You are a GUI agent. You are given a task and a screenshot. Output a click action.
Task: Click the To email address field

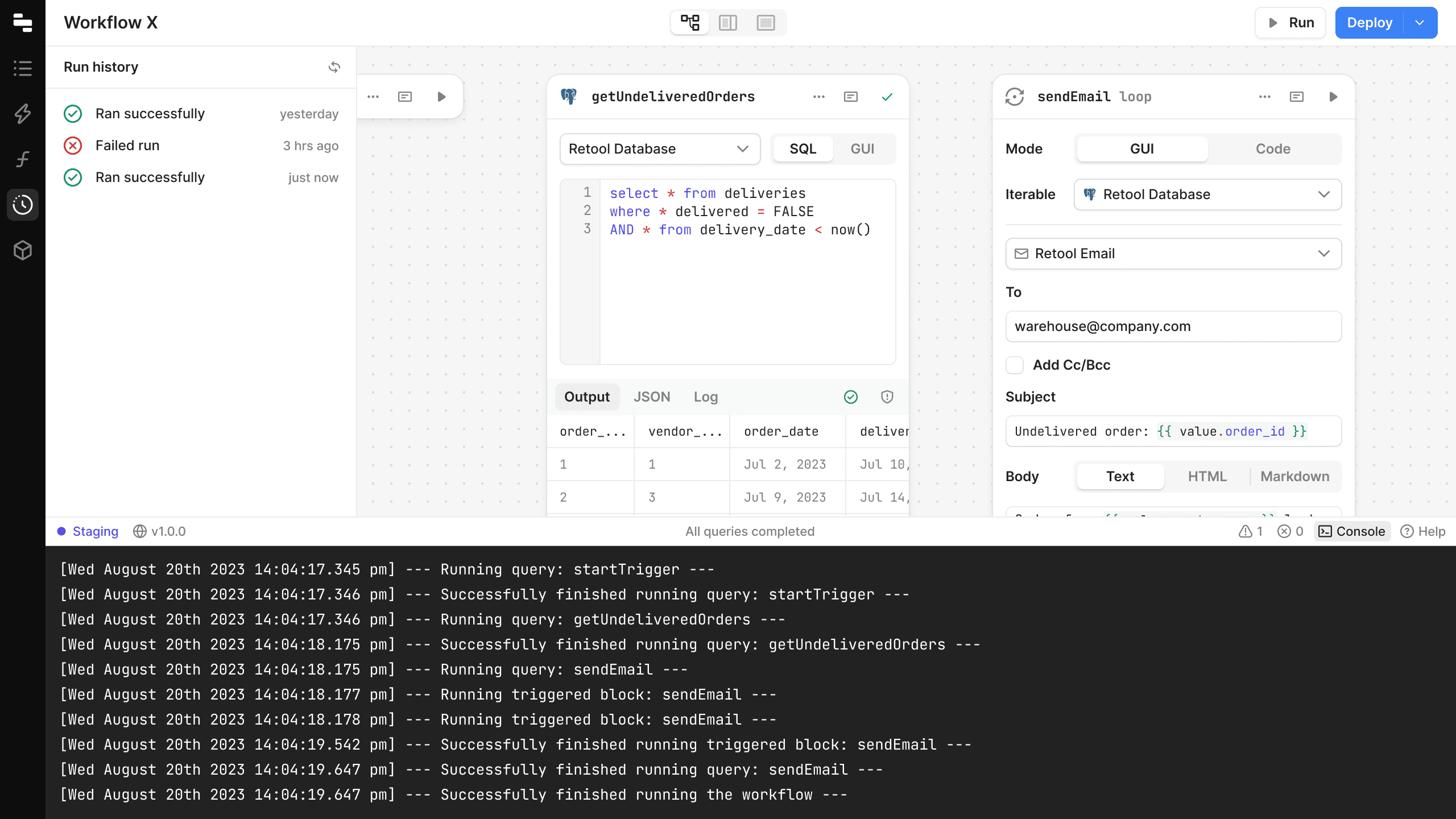click(x=1173, y=326)
